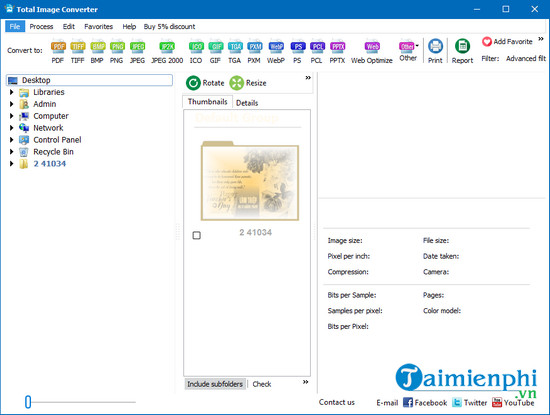
Task: Click the Web Optimize icon
Action: pyautogui.click(x=372, y=51)
